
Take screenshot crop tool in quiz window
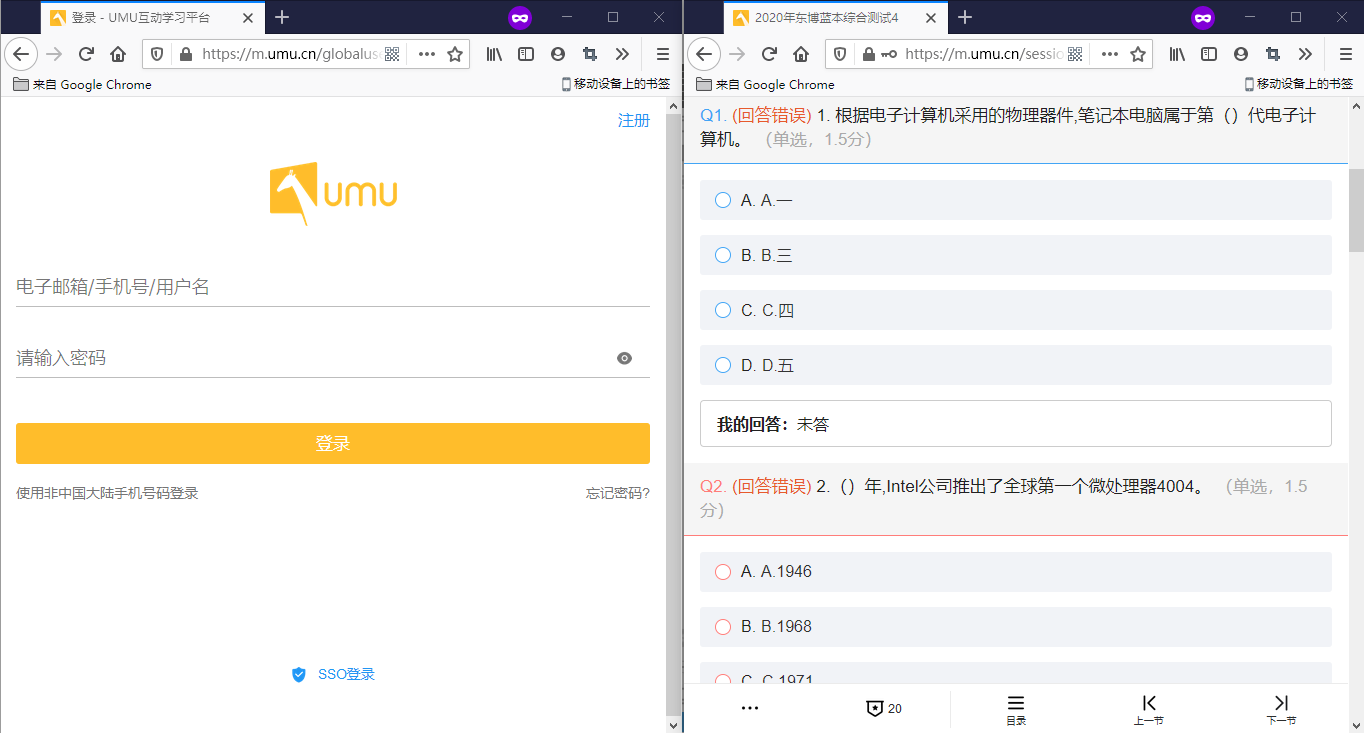(1273, 55)
